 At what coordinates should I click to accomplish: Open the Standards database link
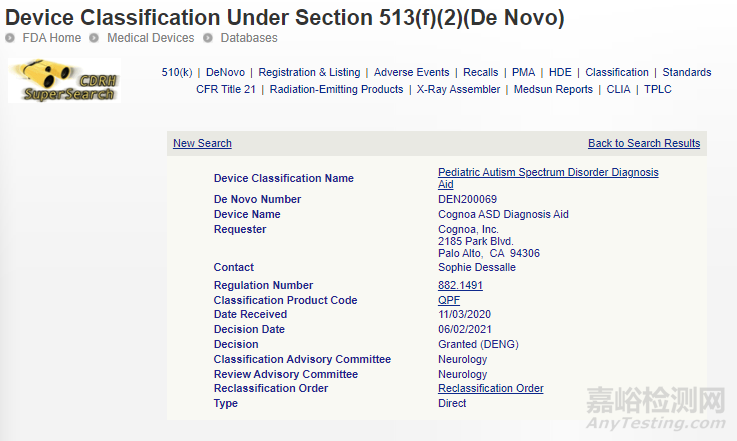[686, 72]
